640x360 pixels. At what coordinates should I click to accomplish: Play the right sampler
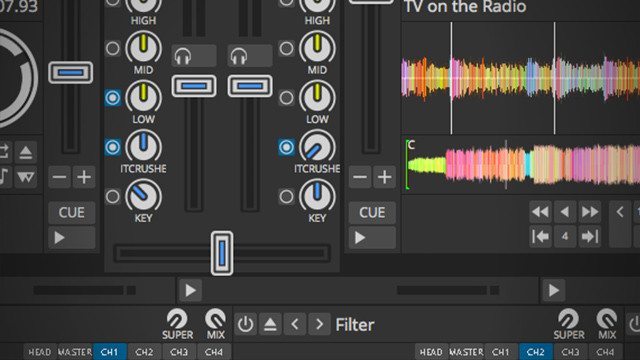point(553,290)
